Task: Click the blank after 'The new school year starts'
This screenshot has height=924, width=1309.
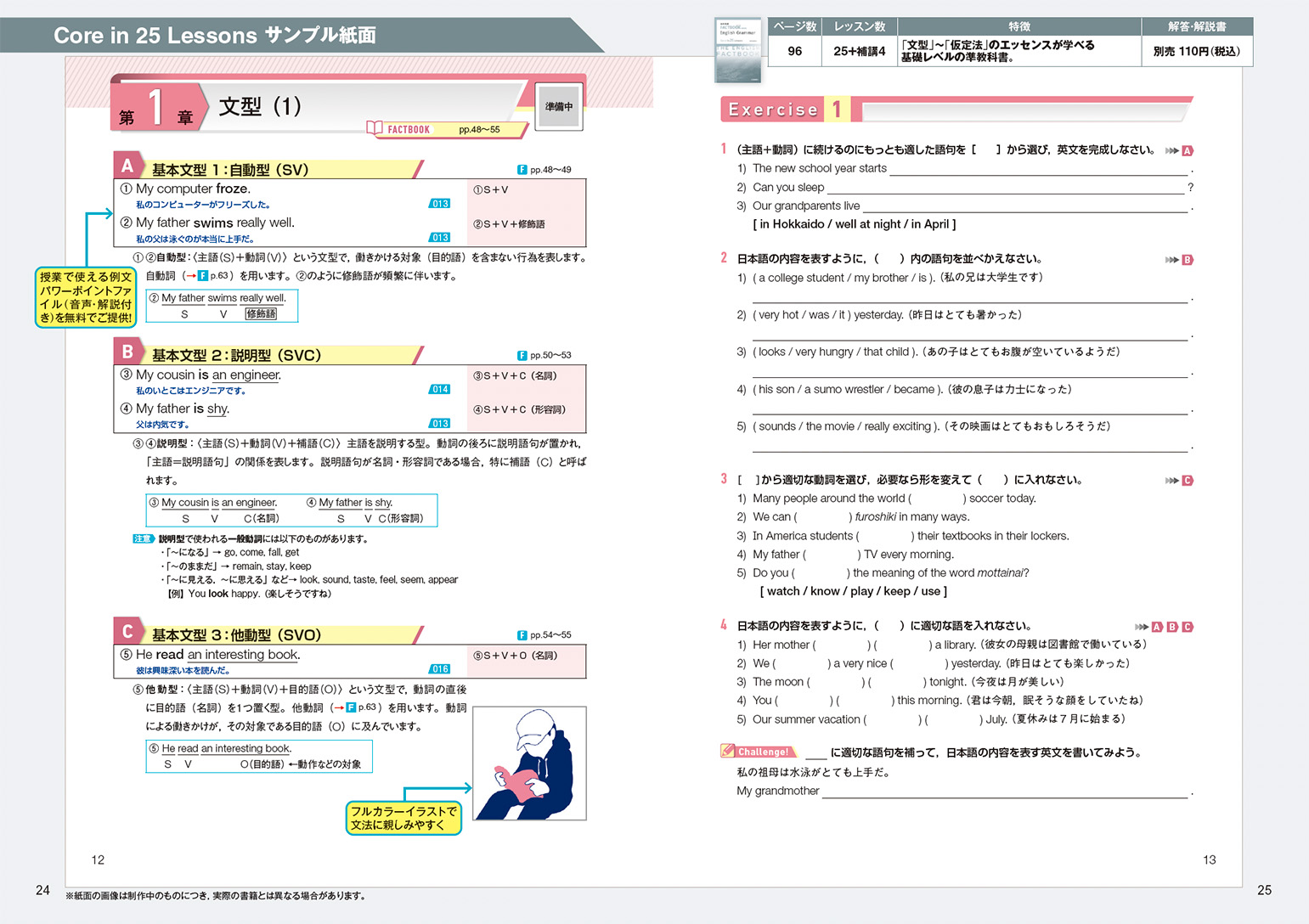Action: (x=1037, y=169)
